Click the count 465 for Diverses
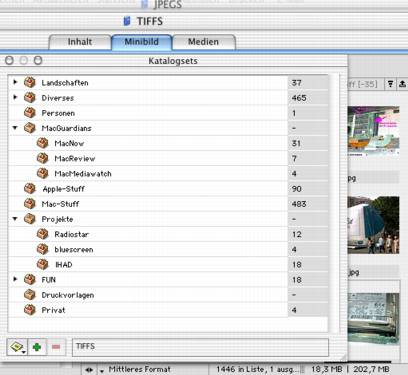408x375 pixels. coord(299,98)
